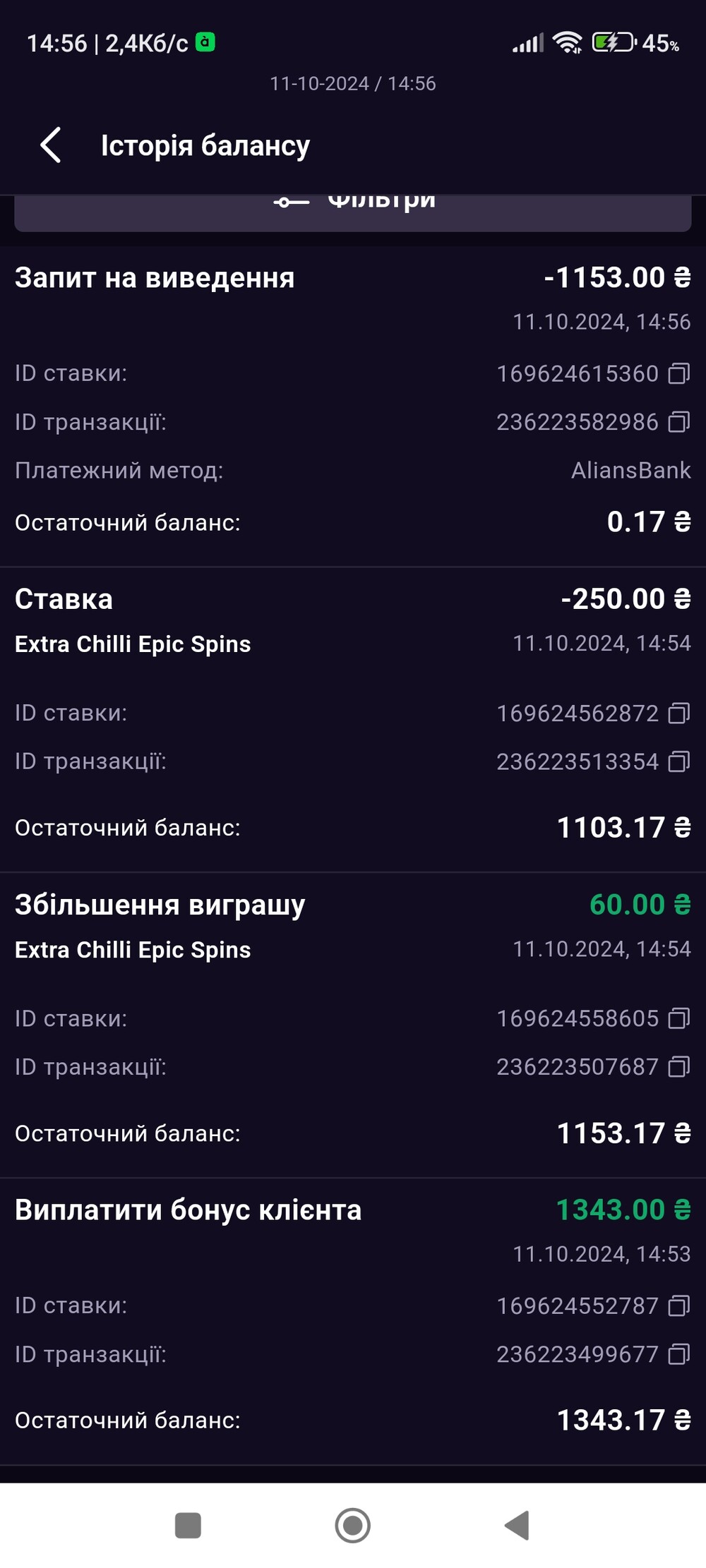
Task: Copy transaction ID 236223513354
Action: point(678,762)
